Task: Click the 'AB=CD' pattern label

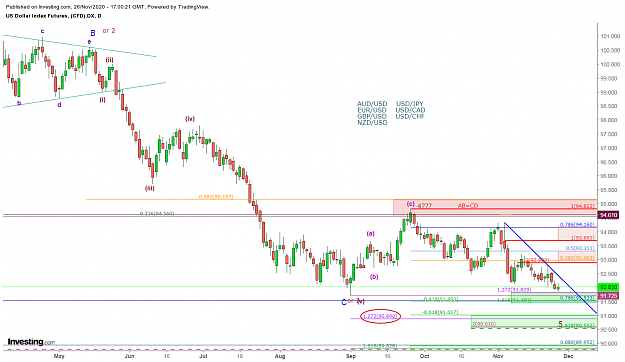Action: [x=468, y=206]
